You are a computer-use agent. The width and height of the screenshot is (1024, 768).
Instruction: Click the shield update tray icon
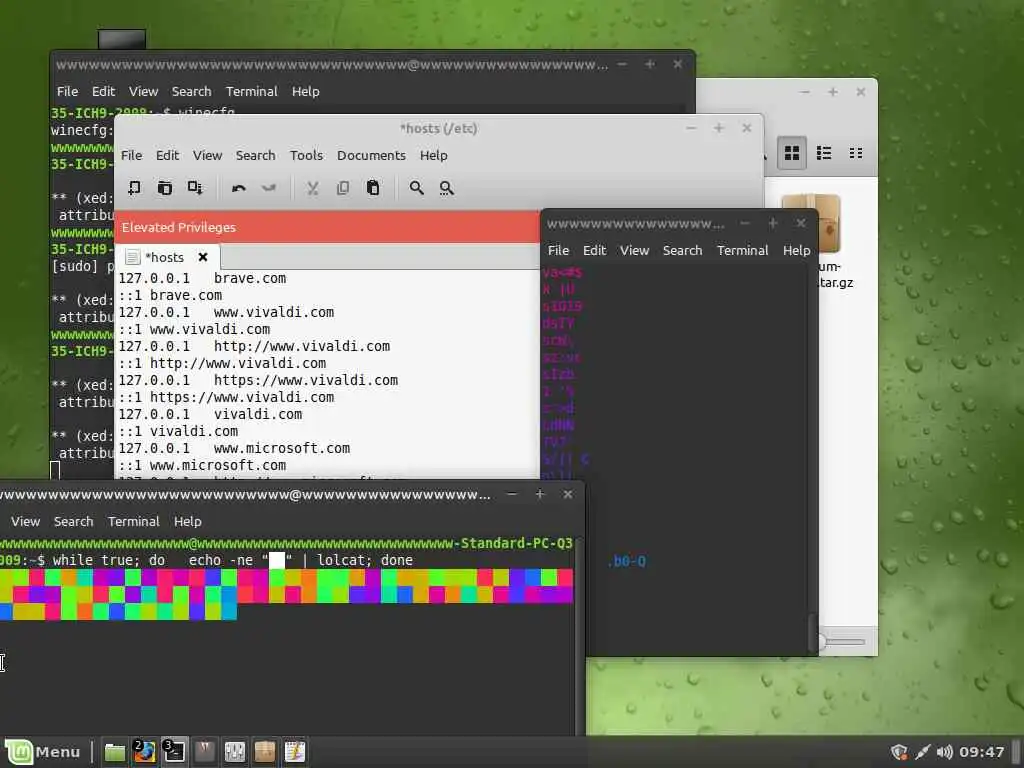click(899, 752)
